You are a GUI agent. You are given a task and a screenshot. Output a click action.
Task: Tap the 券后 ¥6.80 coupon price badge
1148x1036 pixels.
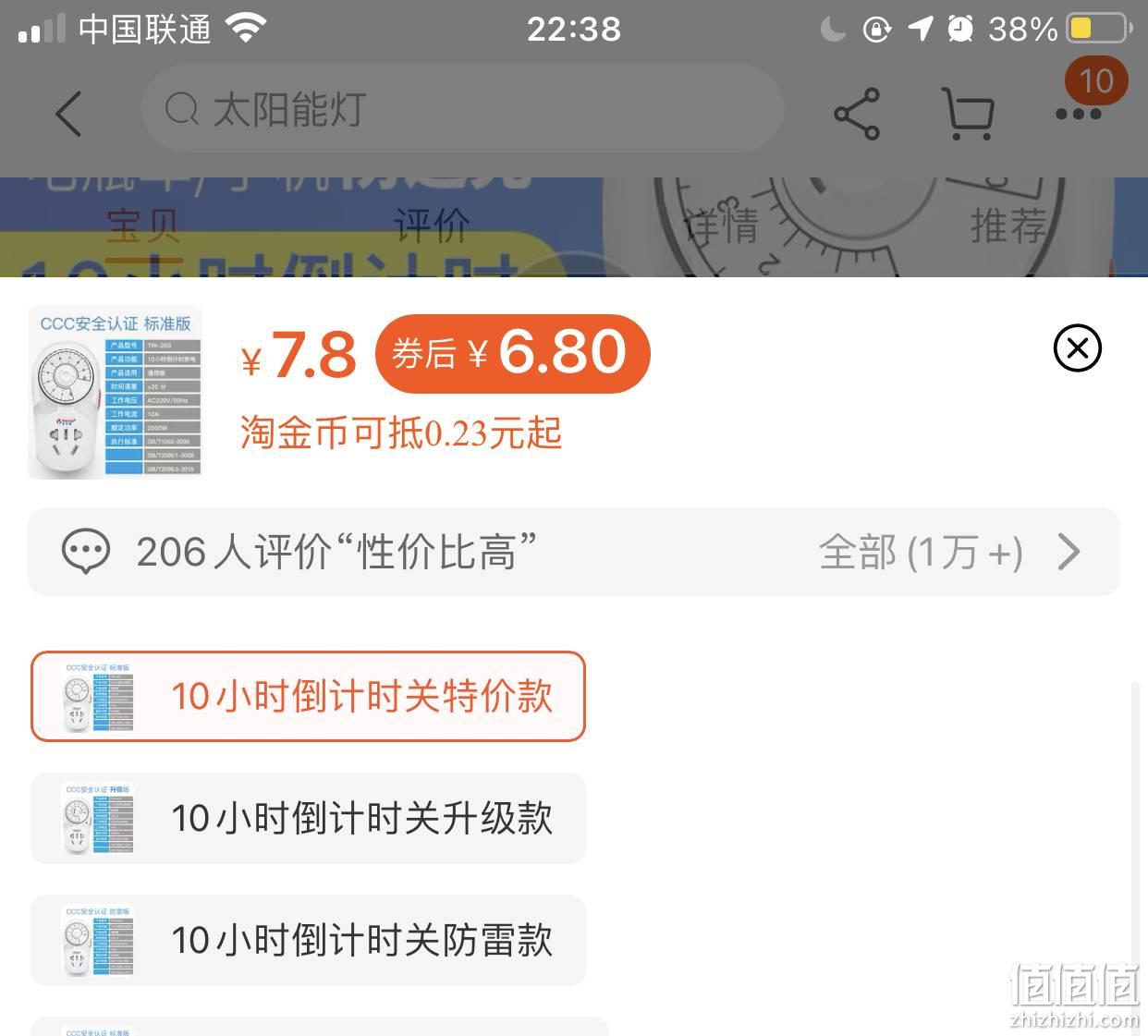point(512,353)
